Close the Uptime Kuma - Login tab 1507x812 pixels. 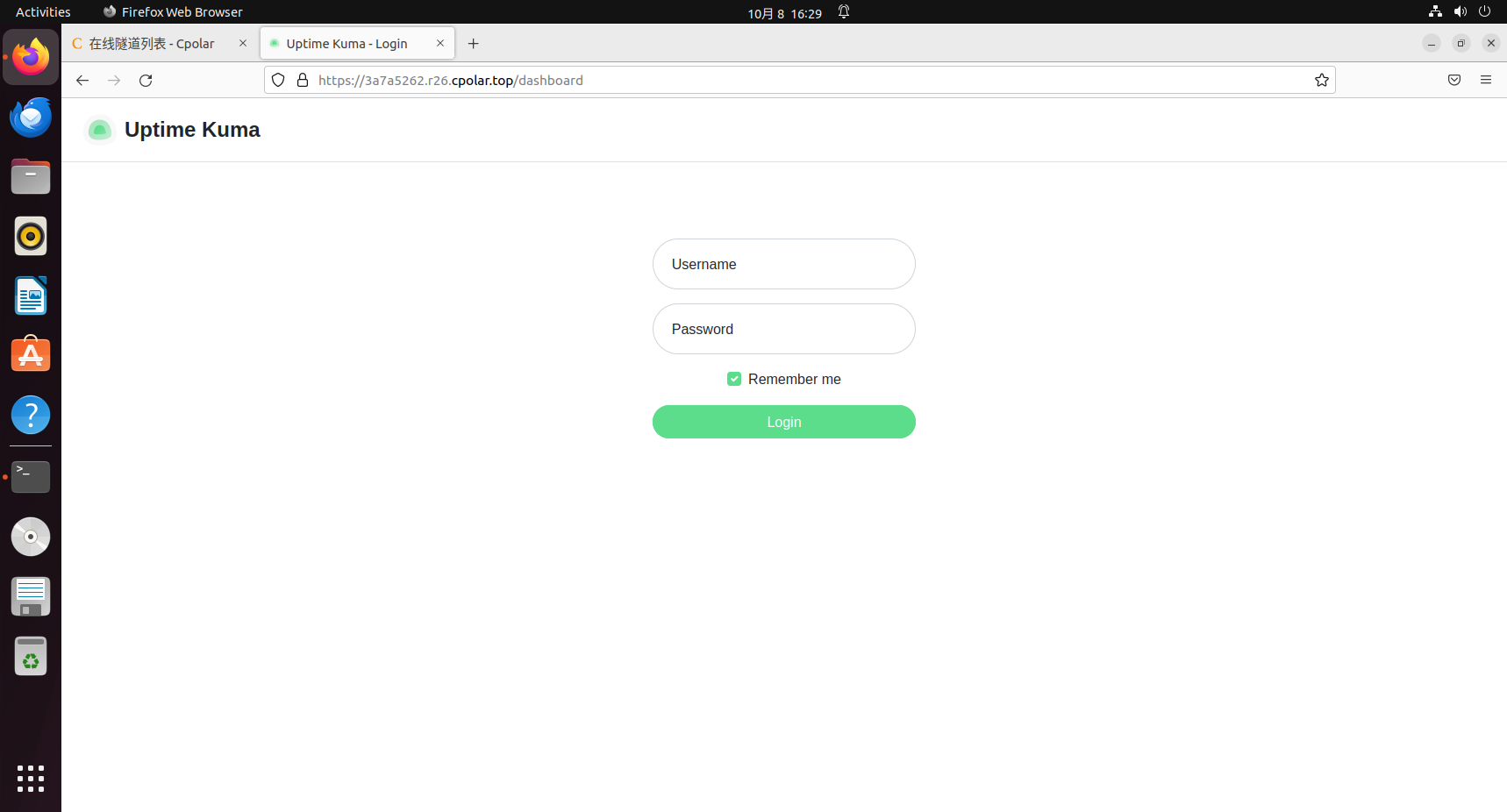440,43
